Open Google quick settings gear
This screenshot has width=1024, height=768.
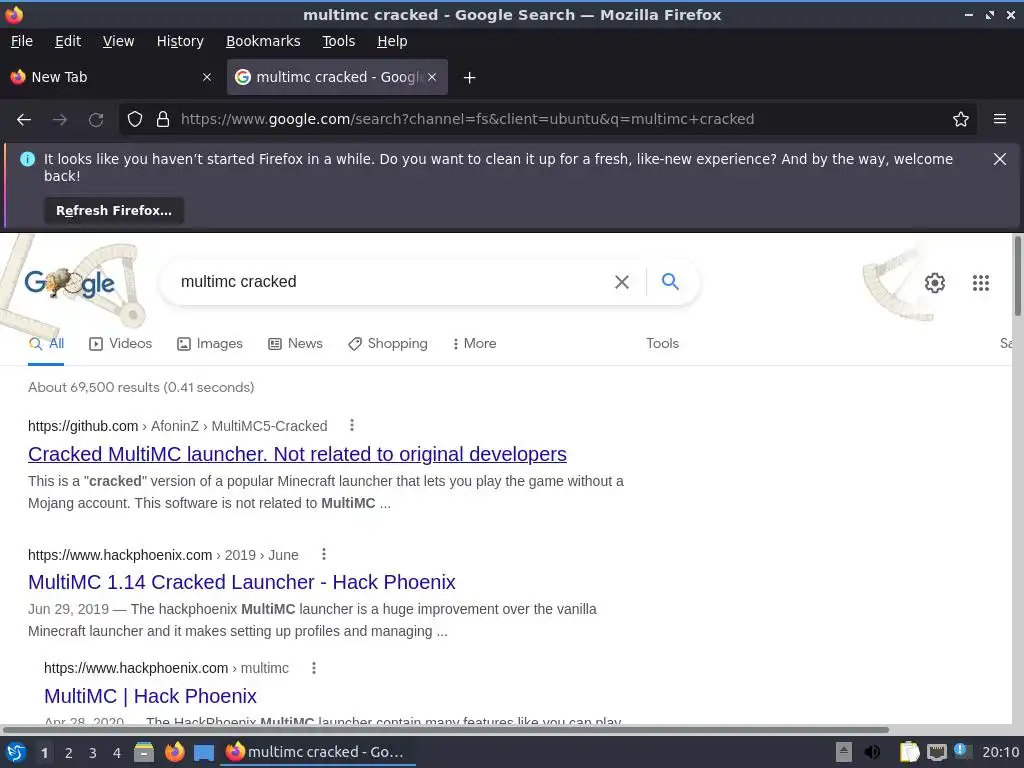point(935,283)
